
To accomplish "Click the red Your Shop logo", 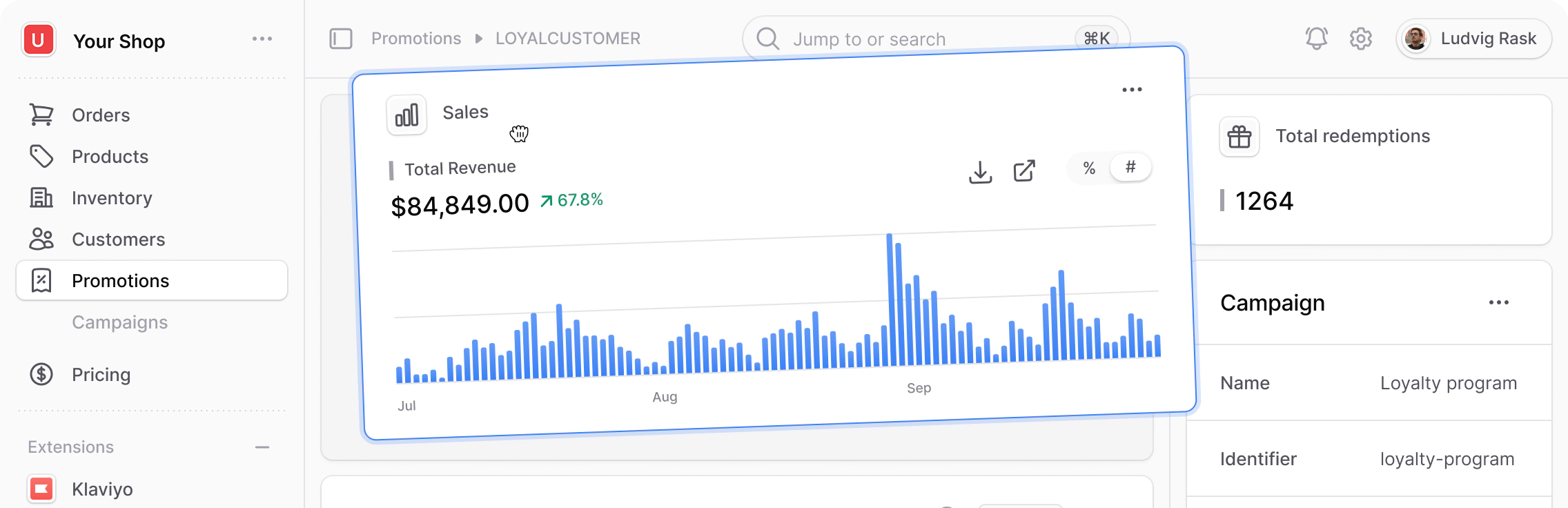I will tap(39, 40).
